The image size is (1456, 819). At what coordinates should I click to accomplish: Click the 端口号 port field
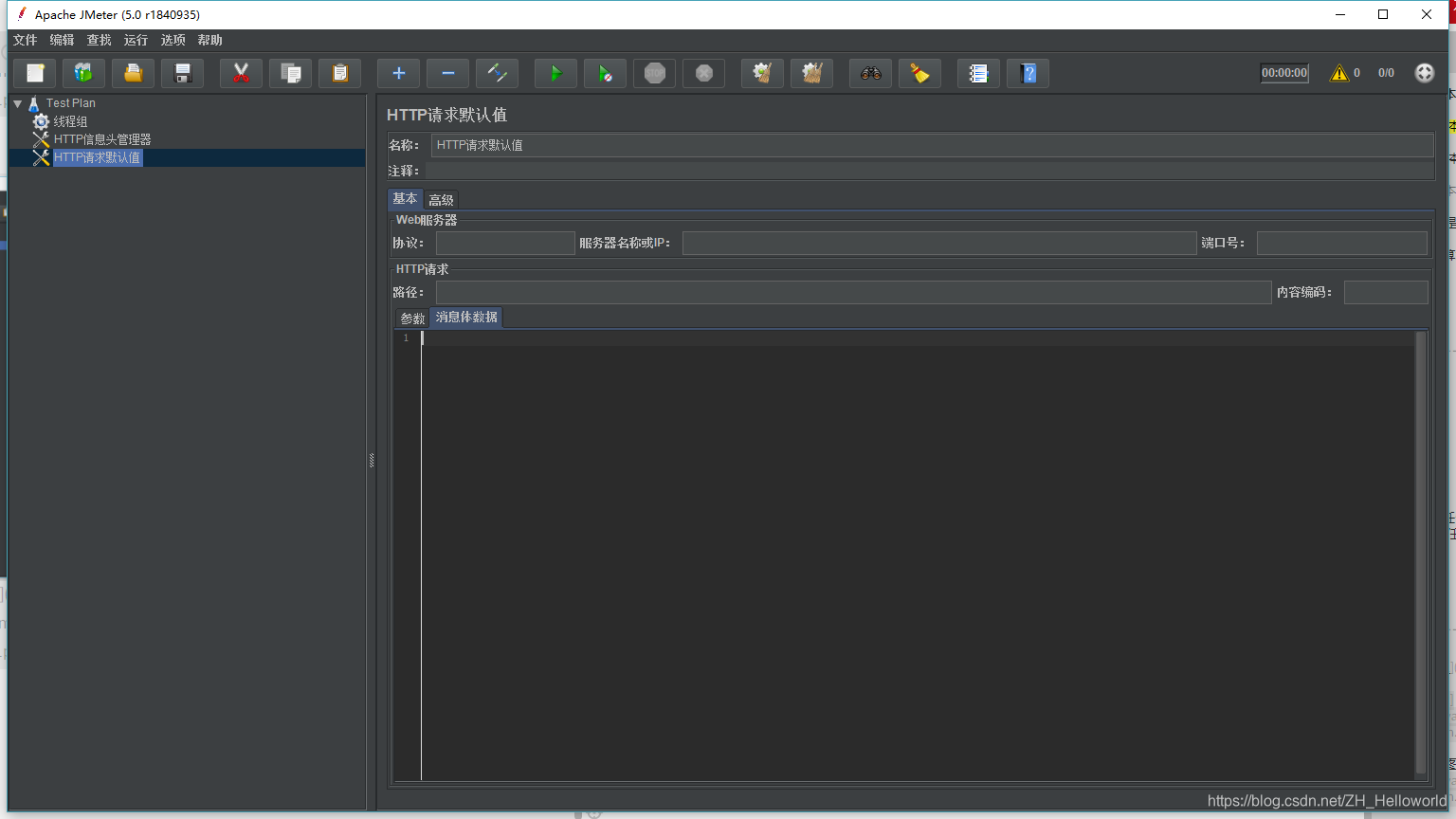tap(1342, 244)
